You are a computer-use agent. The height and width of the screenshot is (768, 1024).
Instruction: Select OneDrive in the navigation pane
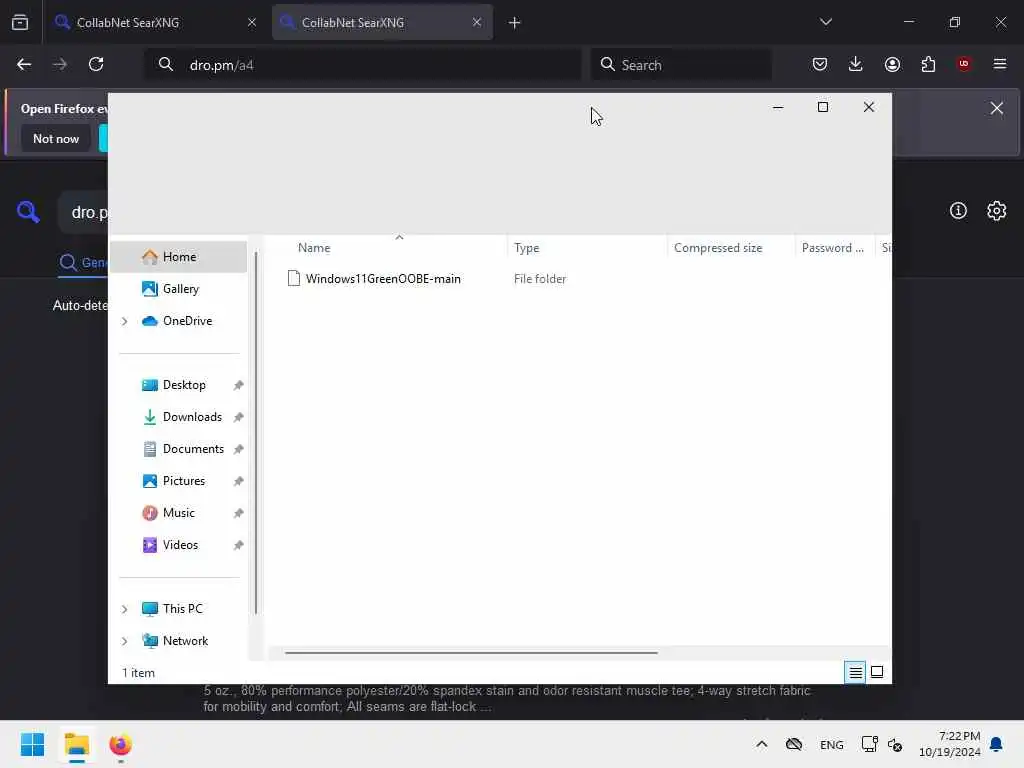pos(187,321)
